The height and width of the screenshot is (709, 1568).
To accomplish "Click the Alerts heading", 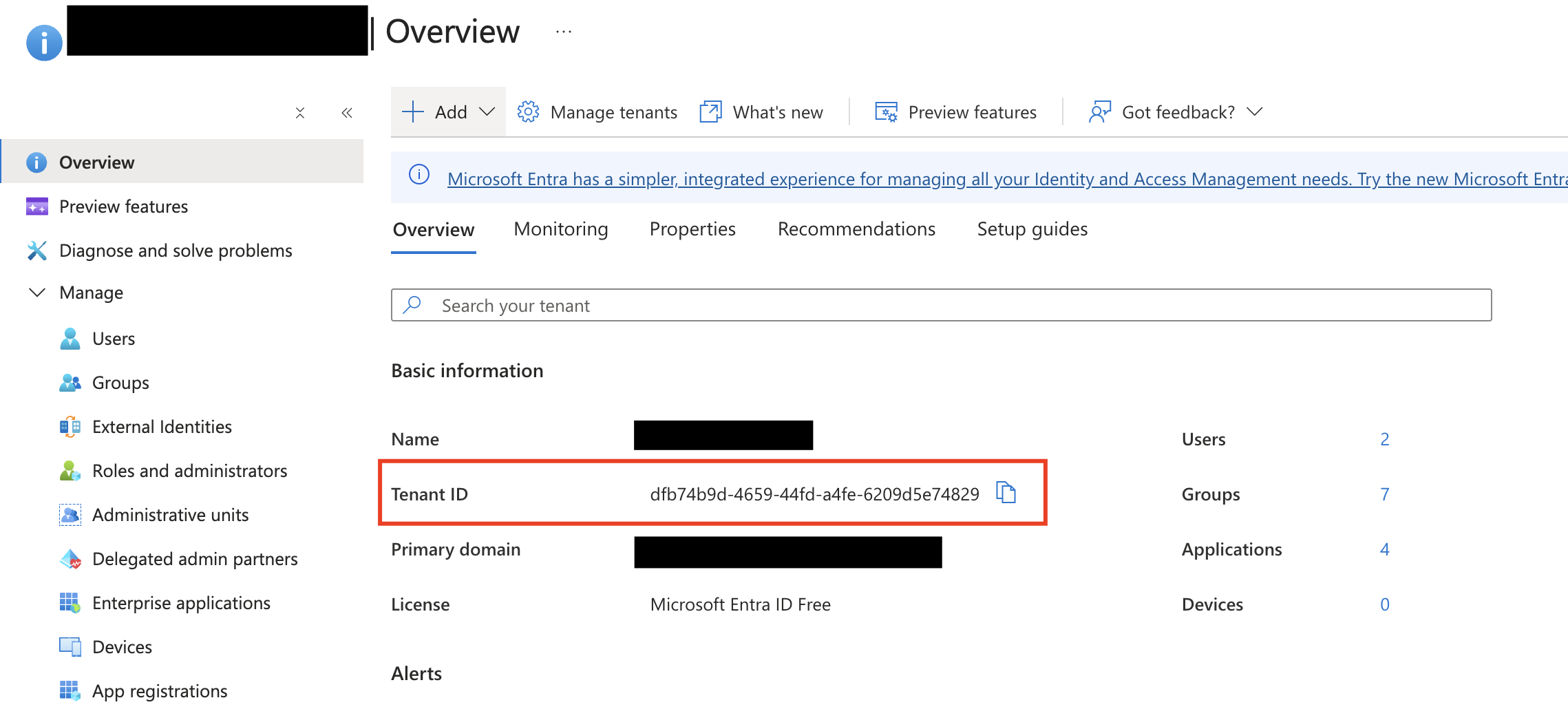I will click(x=416, y=674).
